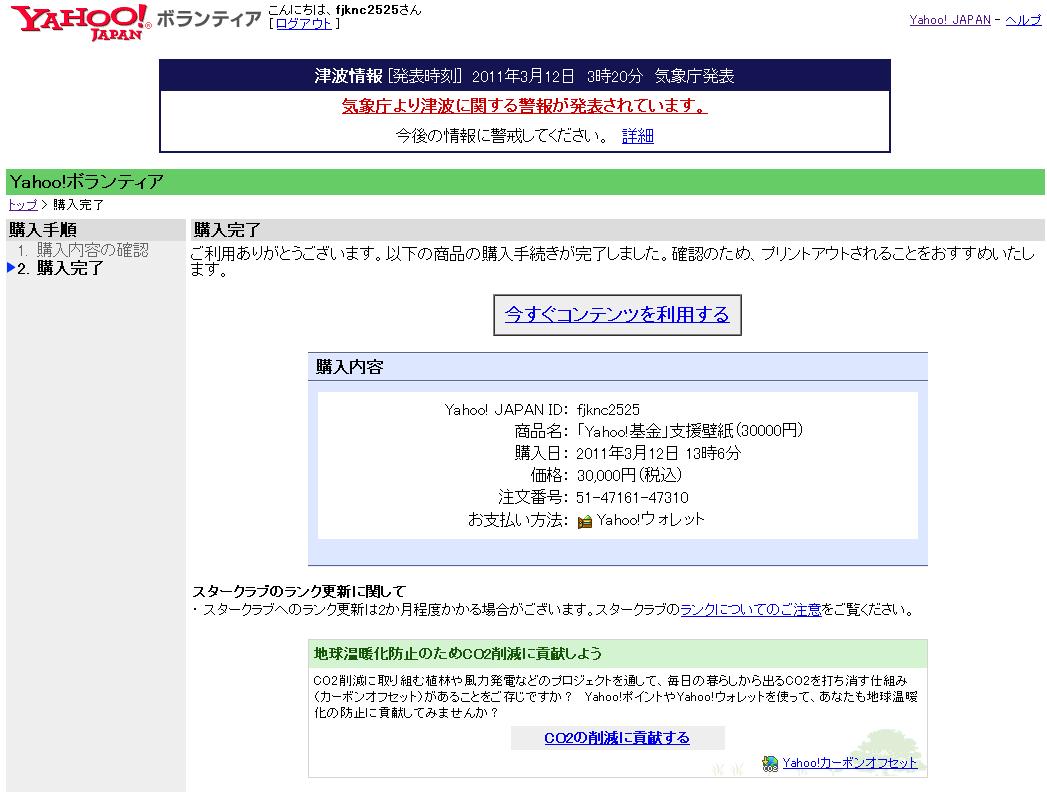Click the Yahoo!カーボンオフセット globe icon
1047x792 pixels.
pyautogui.click(x=770, y=763)
